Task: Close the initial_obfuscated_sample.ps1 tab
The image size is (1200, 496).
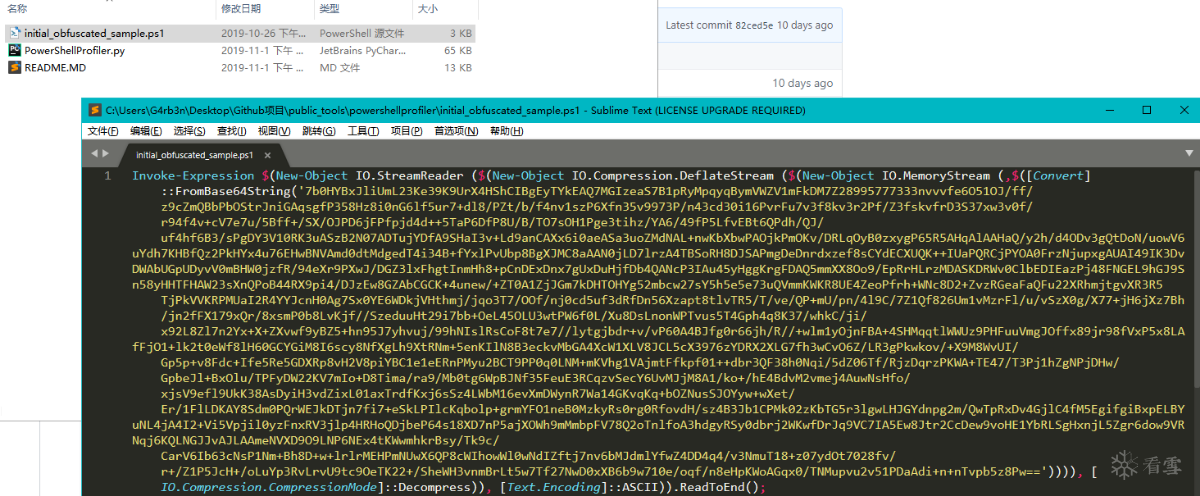Action: (x=266, y=155)
